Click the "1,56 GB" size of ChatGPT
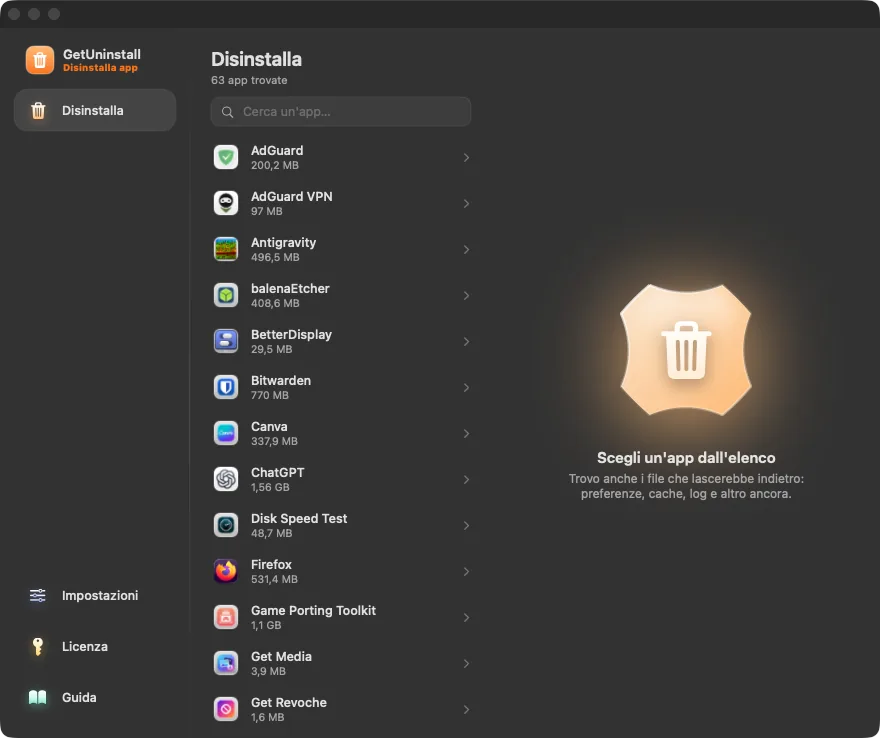The image size is (880, 738). (271, 487)
